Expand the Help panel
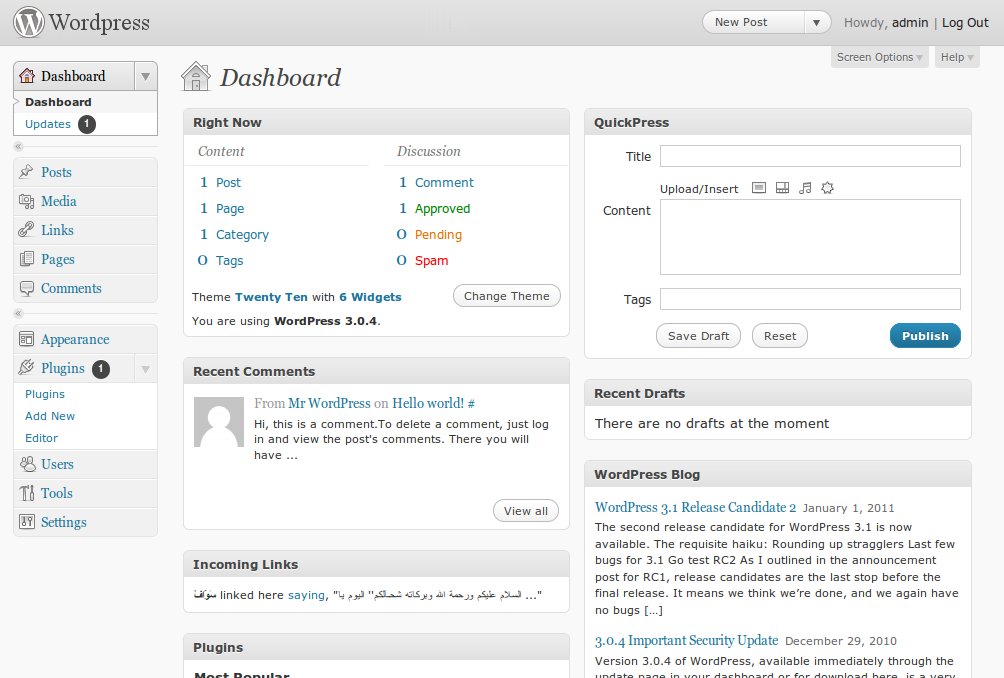The image size is (1004, 678). coord(957,57)
